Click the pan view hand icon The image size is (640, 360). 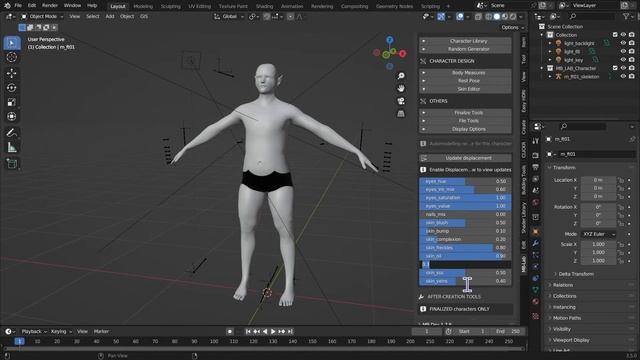401,89
